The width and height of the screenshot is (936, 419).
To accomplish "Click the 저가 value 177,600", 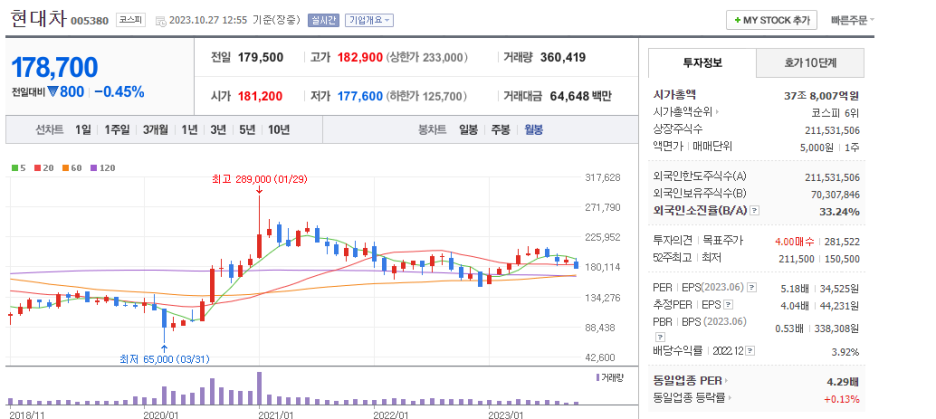I will click(x=360, y=95).
